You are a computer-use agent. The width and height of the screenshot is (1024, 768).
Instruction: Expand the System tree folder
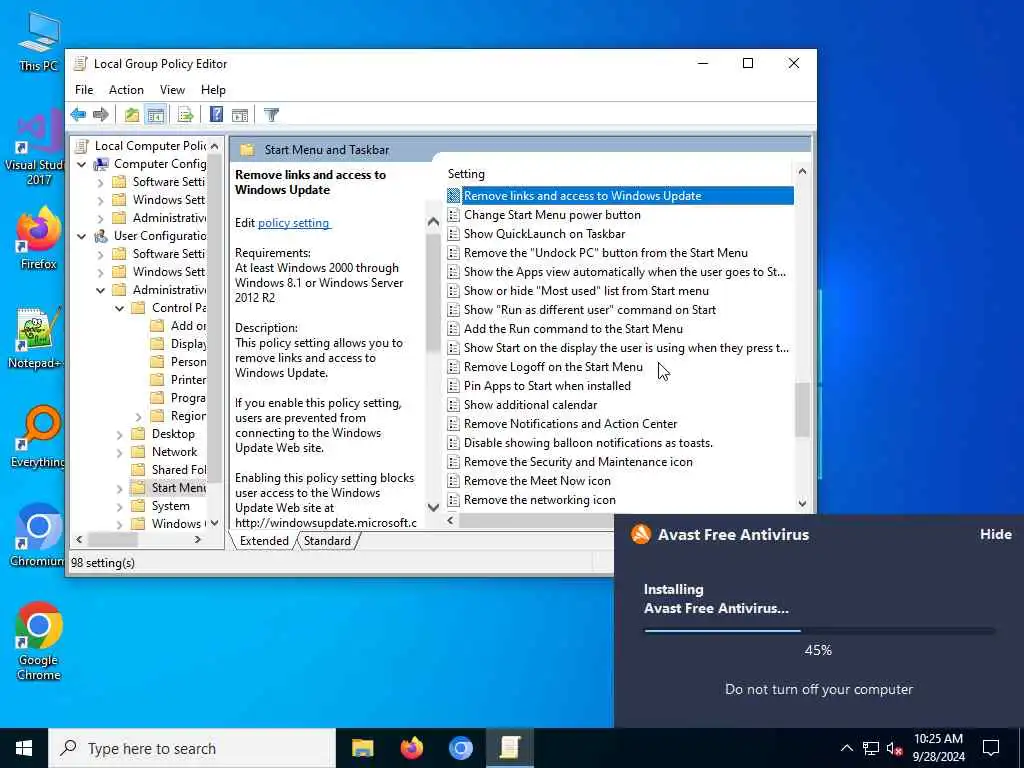click(120, 506)
